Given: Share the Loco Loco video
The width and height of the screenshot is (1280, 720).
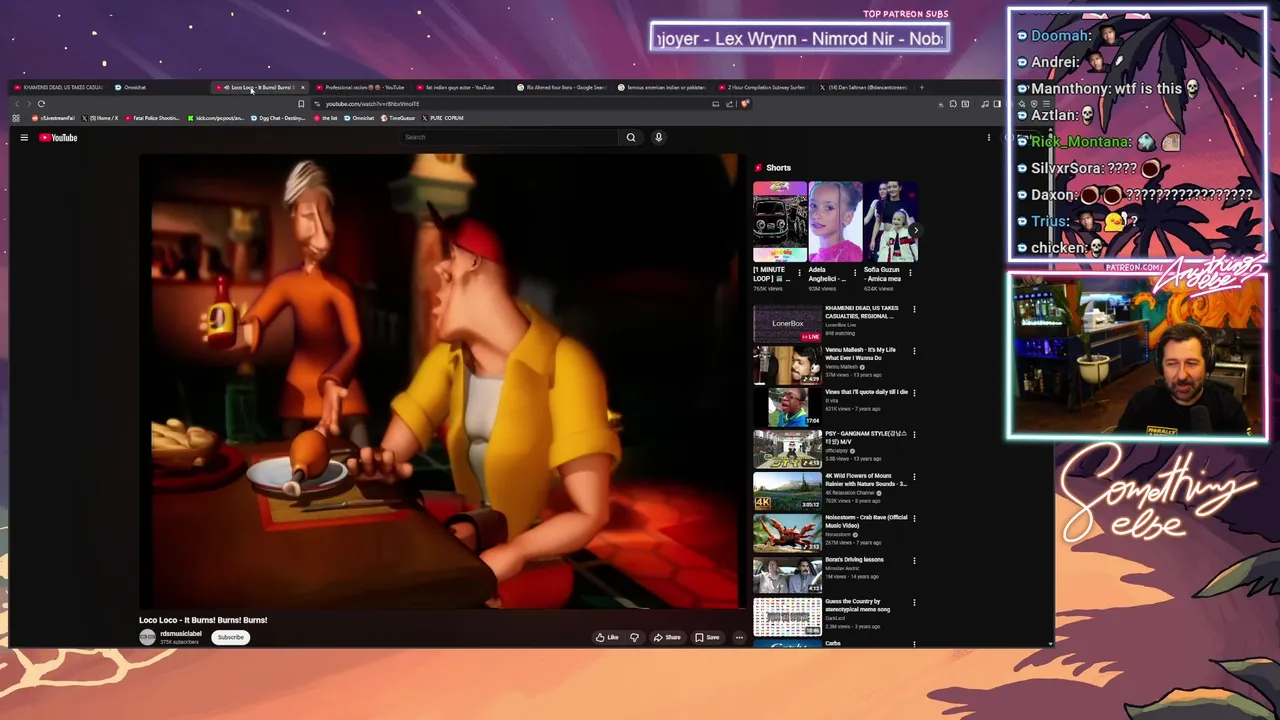Looking at the screenshot, I should pyautogui.click(x=667, y=637).
